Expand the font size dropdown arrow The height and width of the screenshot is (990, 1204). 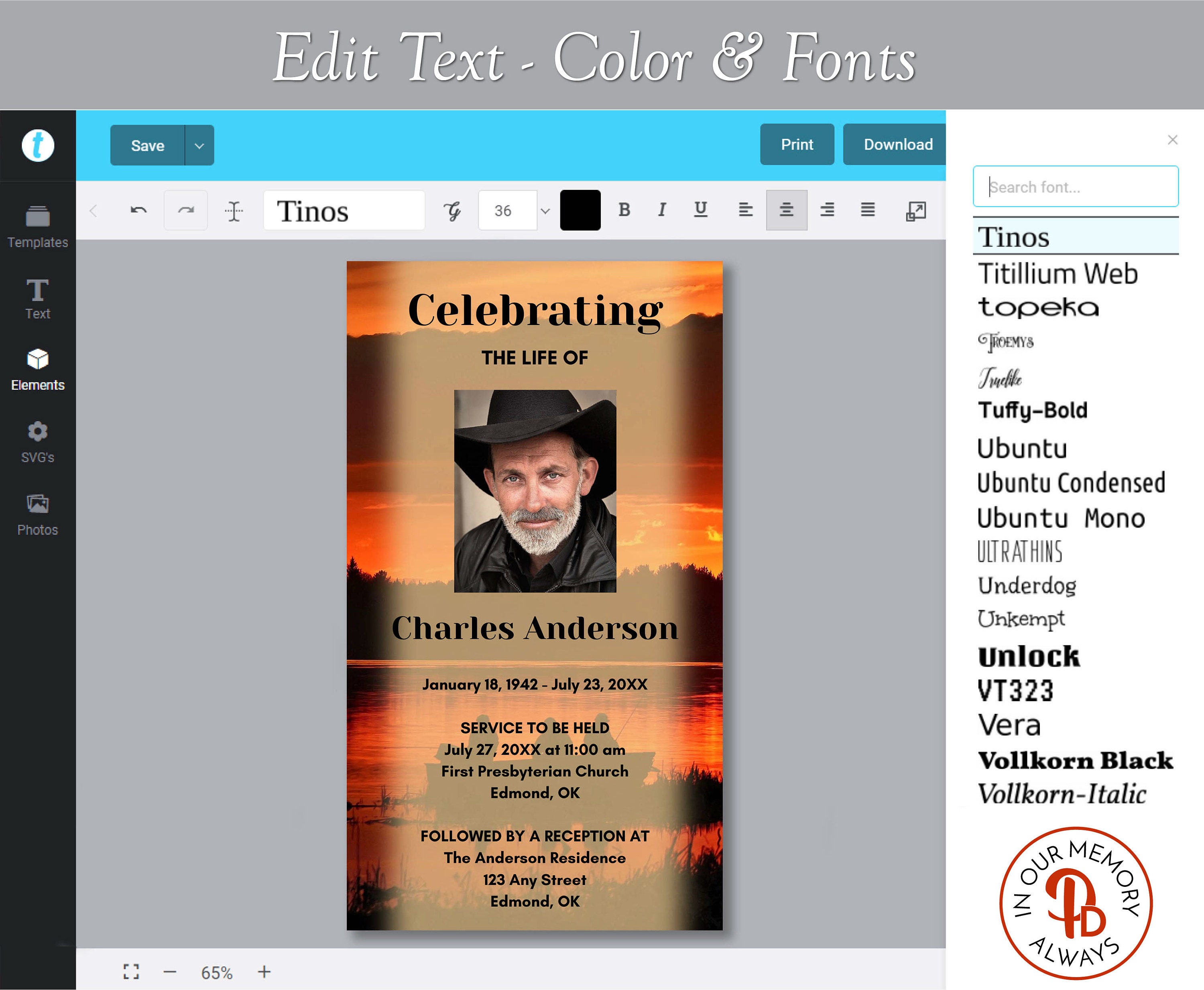545,211
